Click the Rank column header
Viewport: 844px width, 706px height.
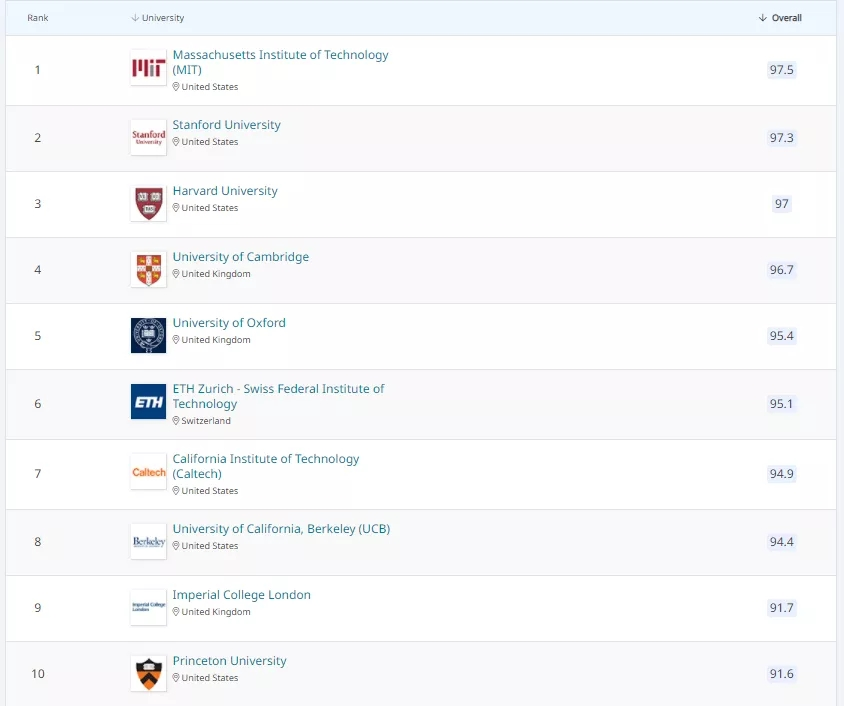tap(38, 18)
